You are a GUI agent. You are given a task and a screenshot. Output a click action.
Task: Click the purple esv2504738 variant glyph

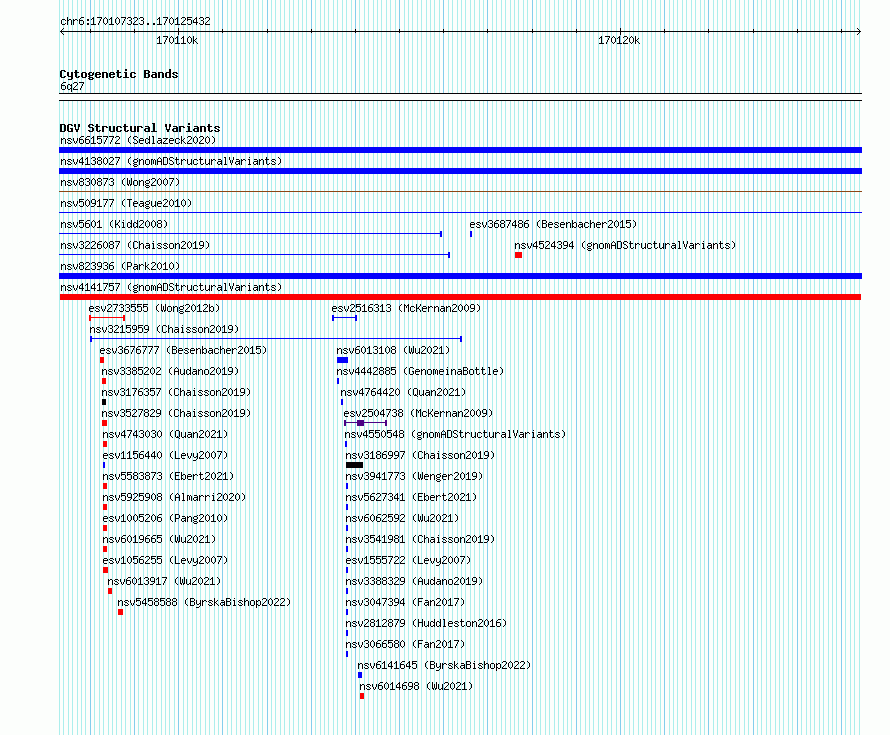(x=365, y=423)
